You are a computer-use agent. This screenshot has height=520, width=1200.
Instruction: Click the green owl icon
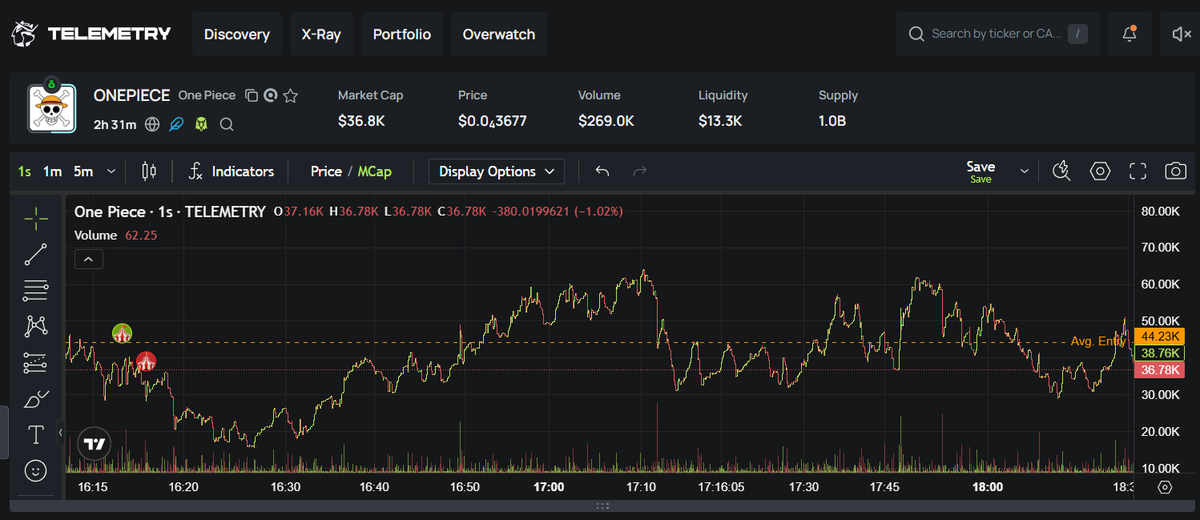point(202,125)
